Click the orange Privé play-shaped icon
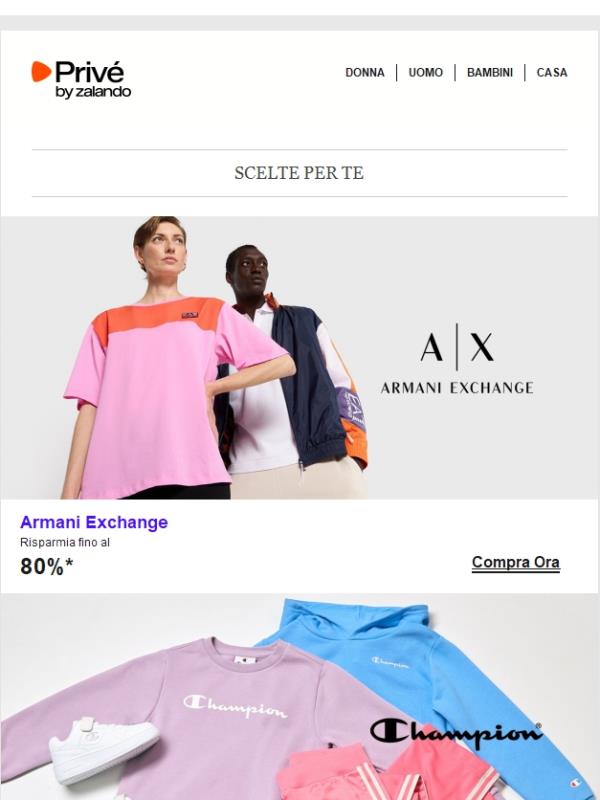The image size is (600, 800). (41, 71)
